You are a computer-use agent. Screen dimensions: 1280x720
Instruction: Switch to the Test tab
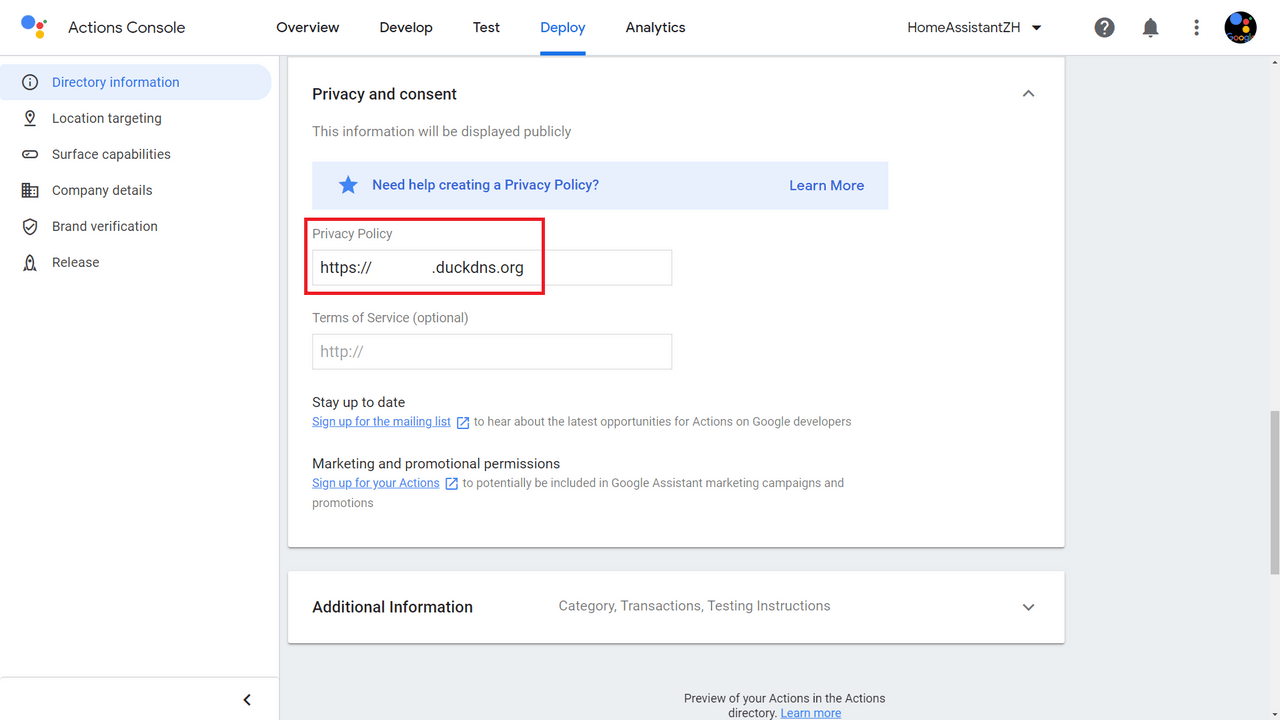(x=486, y=28)
